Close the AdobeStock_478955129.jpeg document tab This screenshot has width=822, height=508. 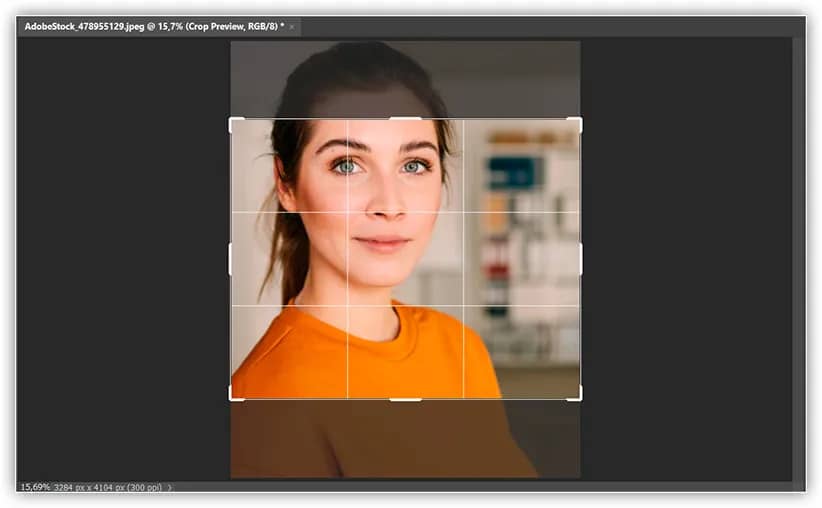click(292, 27)
